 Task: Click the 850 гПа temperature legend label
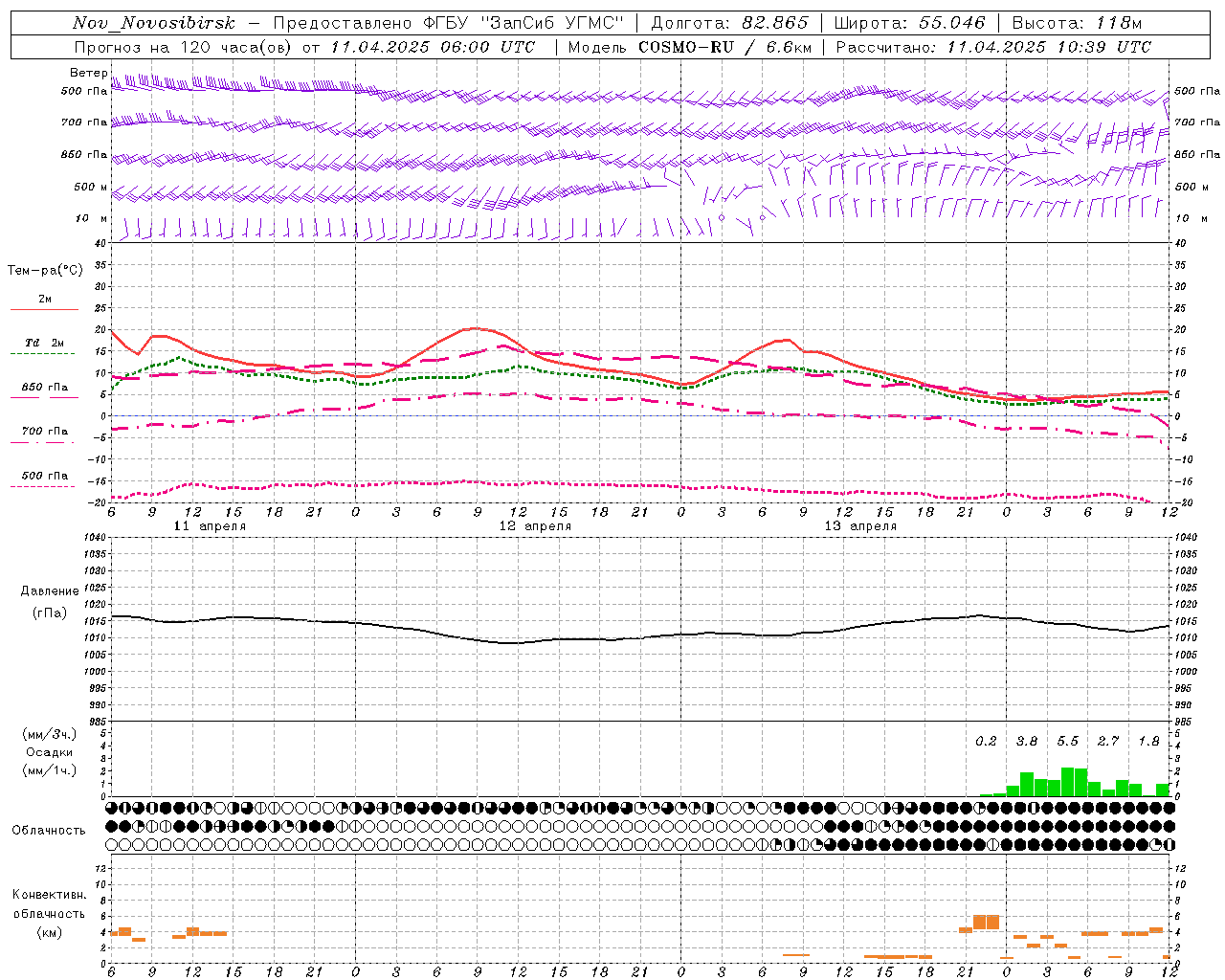point(45,387)
